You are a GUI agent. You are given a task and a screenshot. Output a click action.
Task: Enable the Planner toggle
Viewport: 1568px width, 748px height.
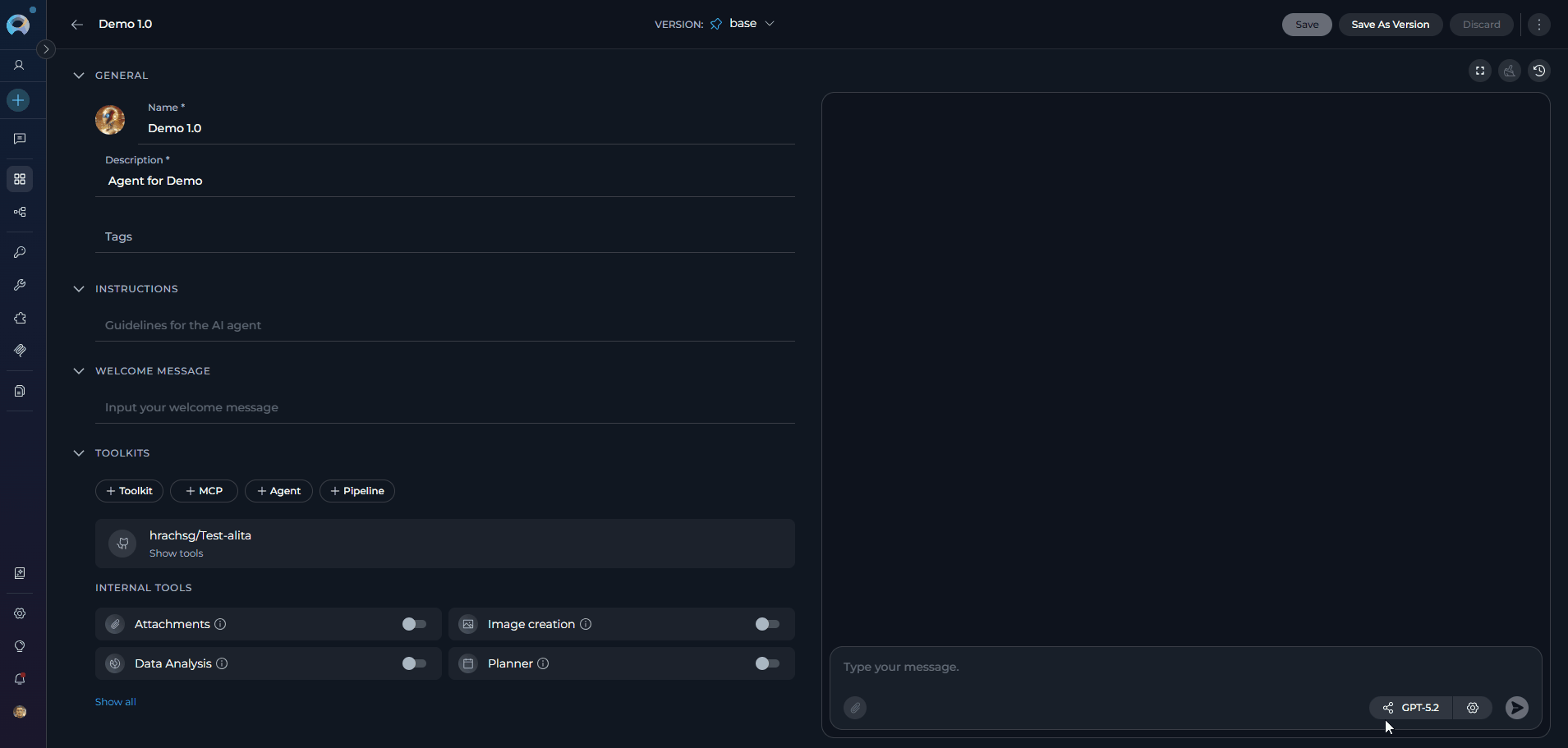coord(767,663)
